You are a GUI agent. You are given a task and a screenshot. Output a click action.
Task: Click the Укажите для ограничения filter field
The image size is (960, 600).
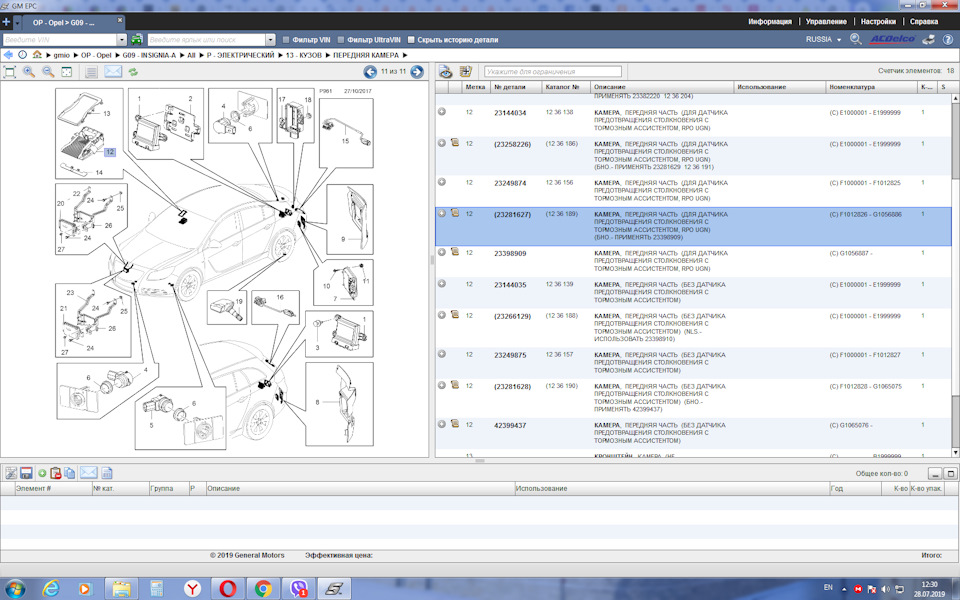point(552,72)
